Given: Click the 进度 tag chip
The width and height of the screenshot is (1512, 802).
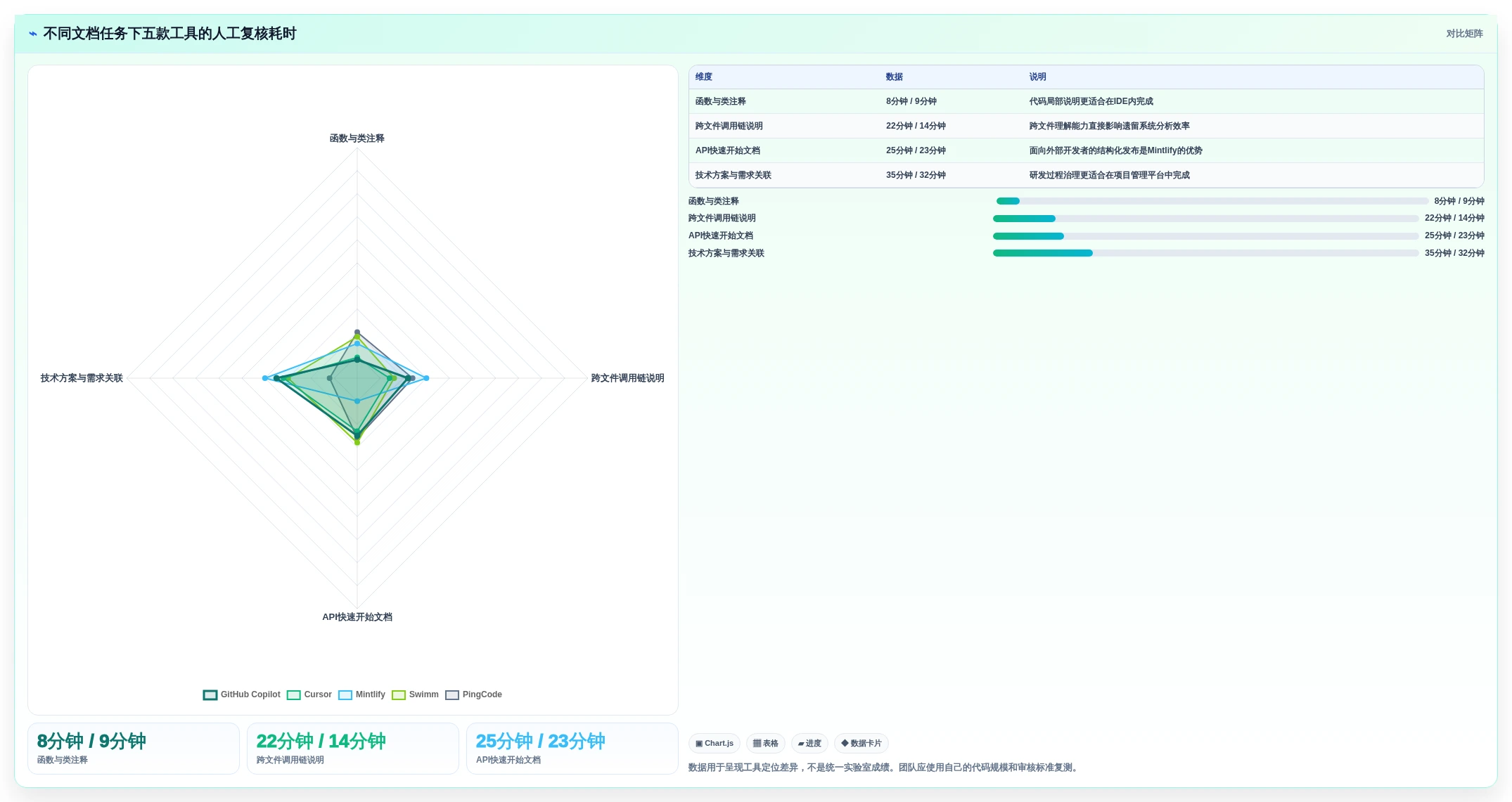Looking at the screenshot, I should coord(809,743).
